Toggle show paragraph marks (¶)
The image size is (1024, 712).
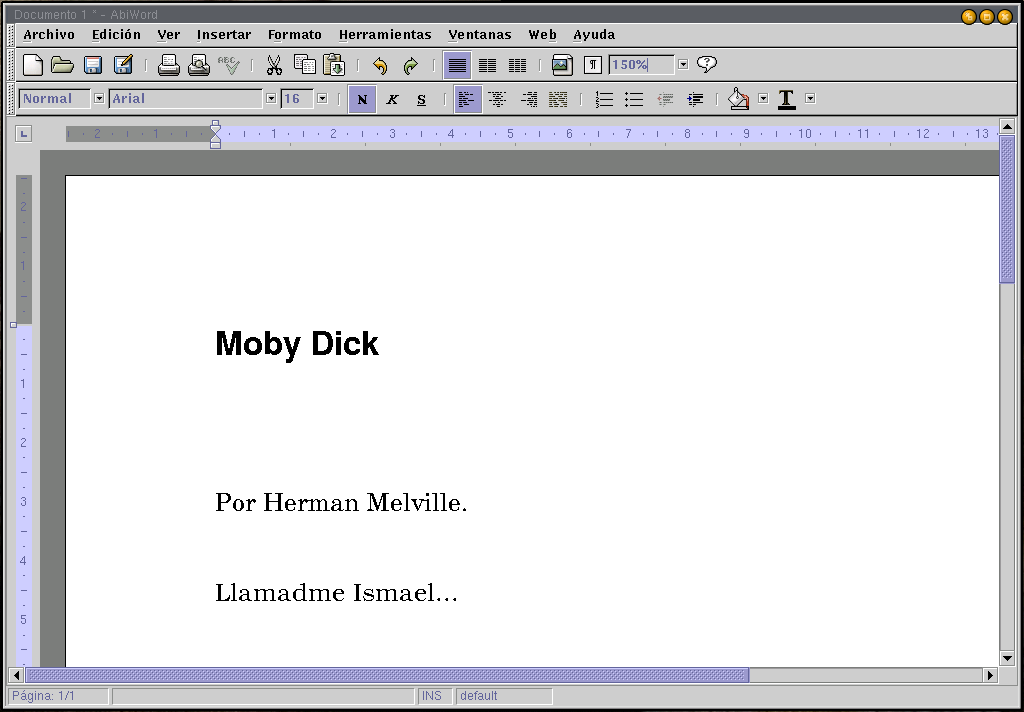point(592,65)
